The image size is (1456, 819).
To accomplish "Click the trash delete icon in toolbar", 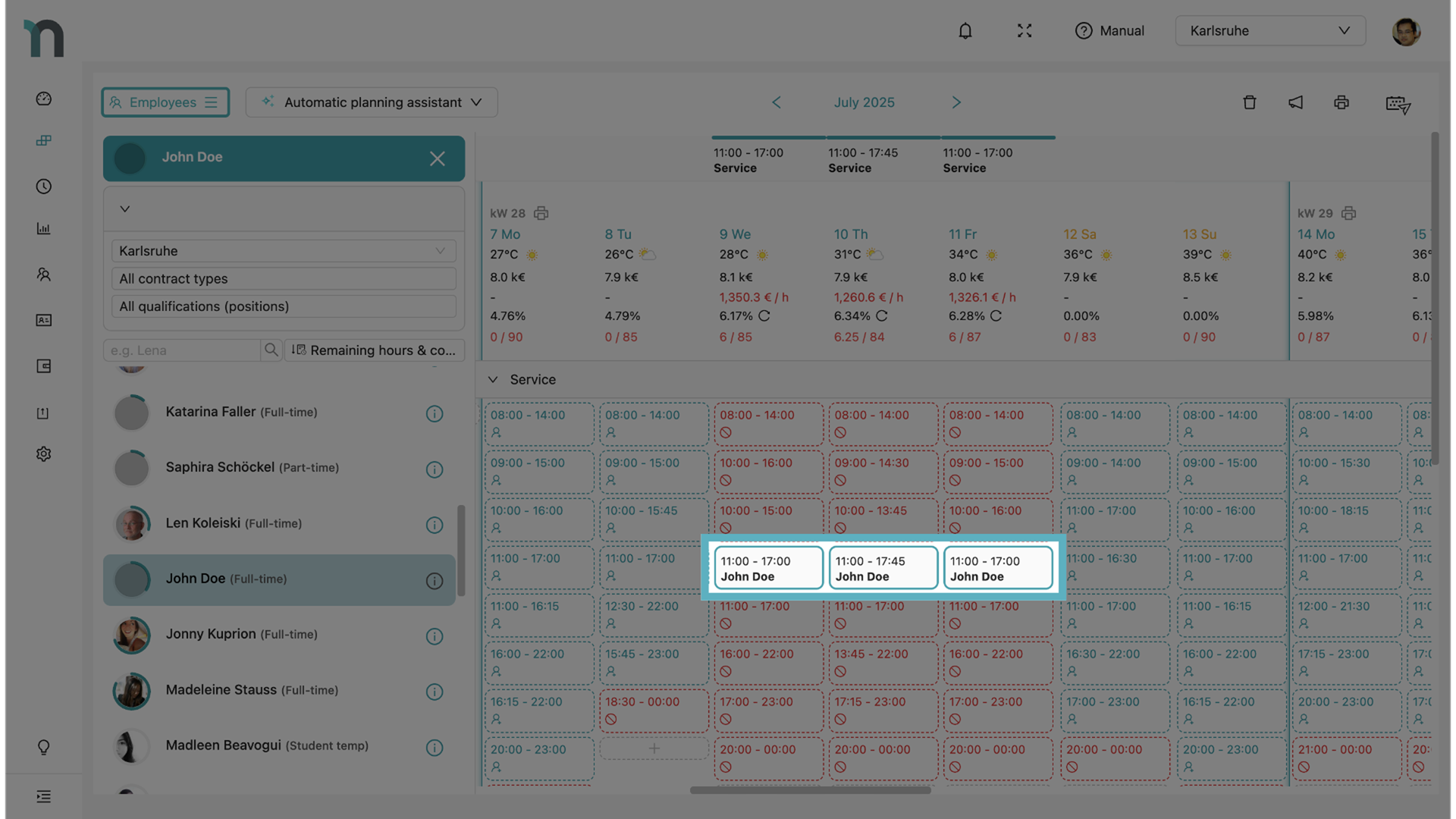I will [1250, 102].
